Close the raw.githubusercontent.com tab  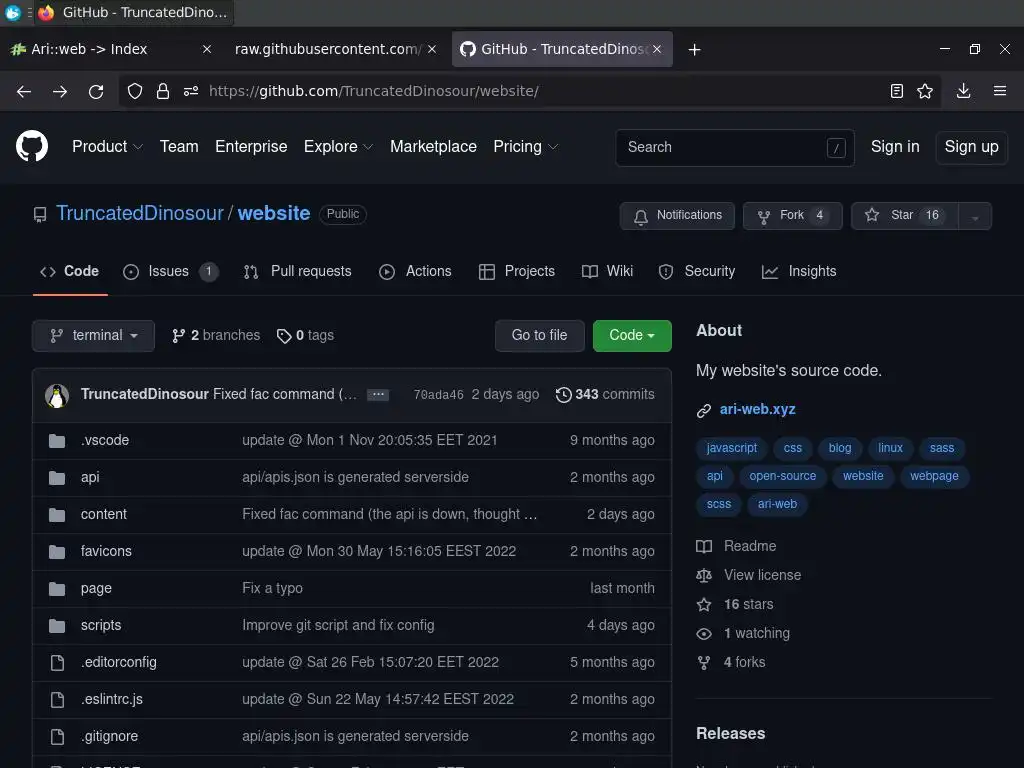pyautogui.click(x=432, y=49)
